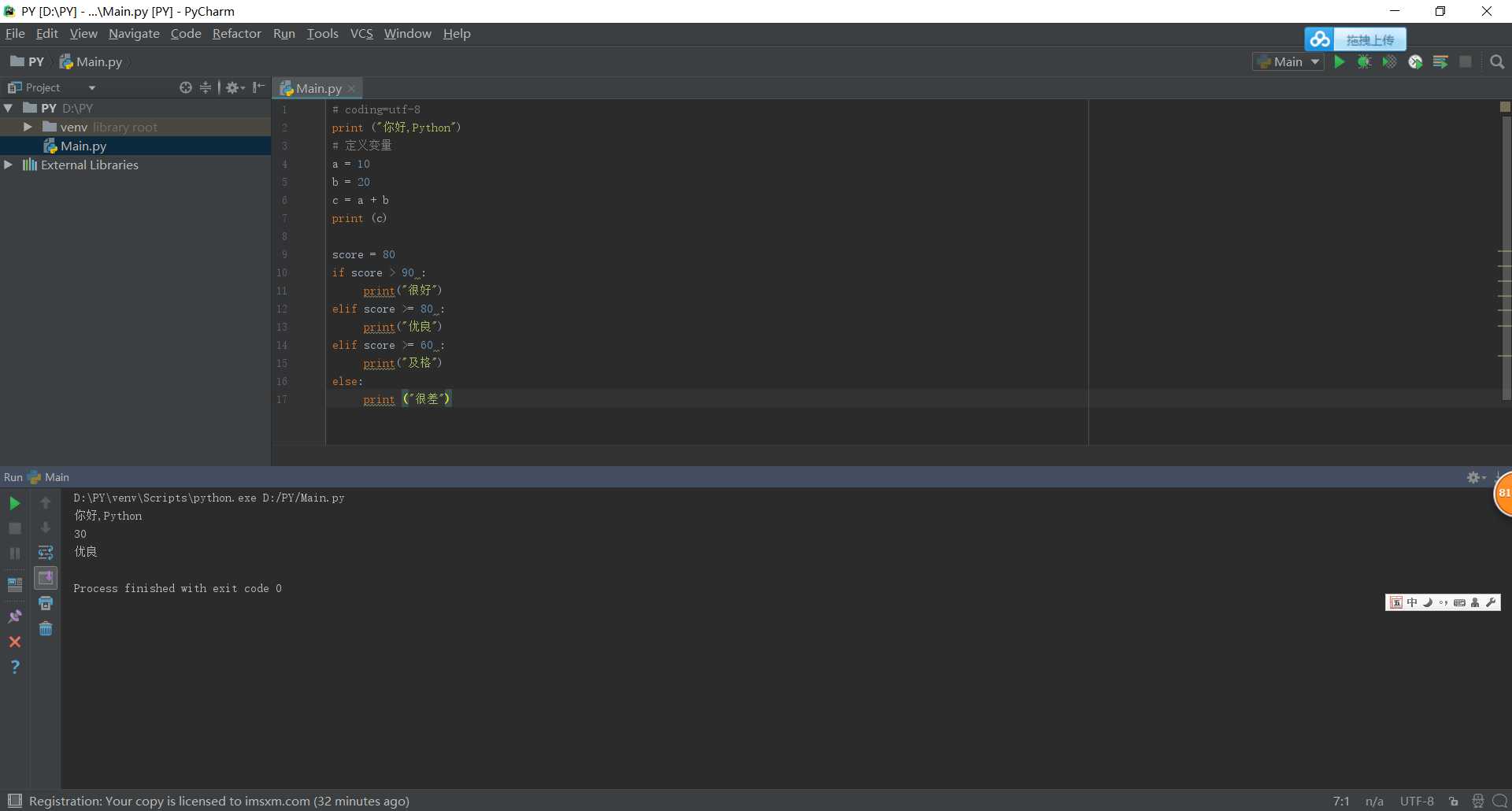Hide the Project tool window
This screenshot has width=1512, height=811.
pos(258,87)
